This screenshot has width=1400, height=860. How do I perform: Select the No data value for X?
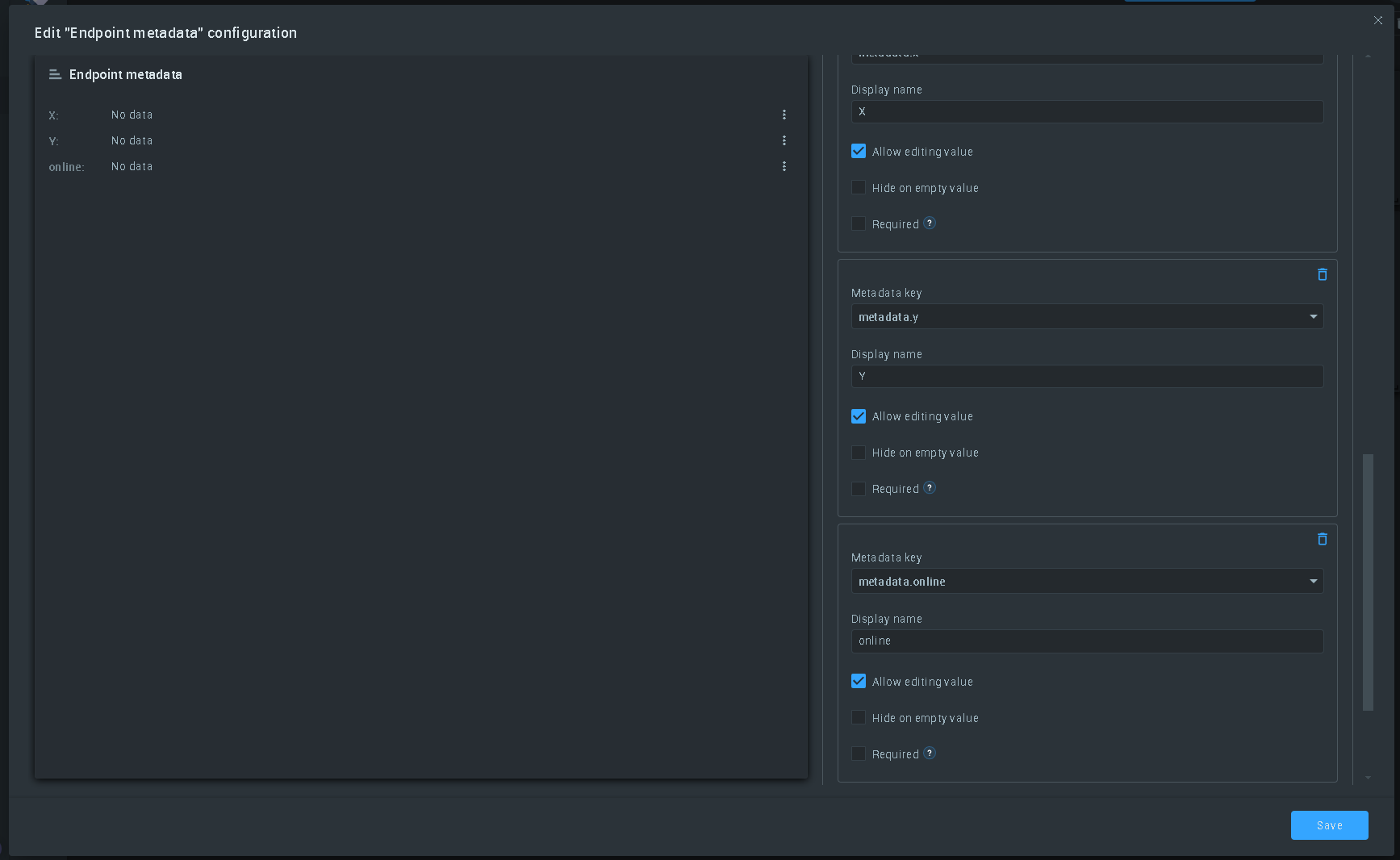click(132, 115)
